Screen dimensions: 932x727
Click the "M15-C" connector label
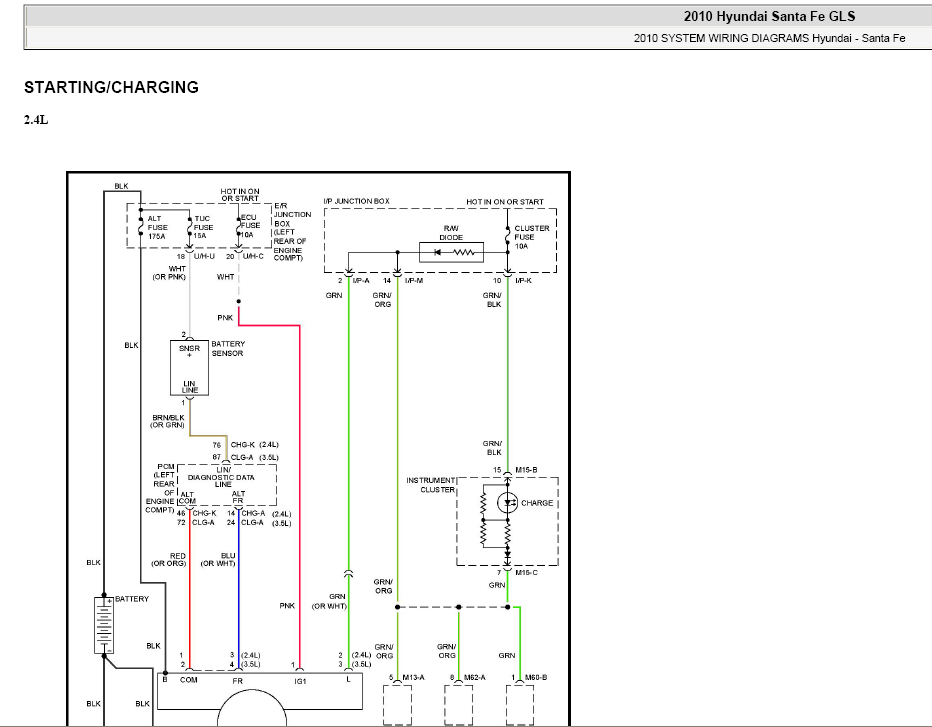[526, 573]
